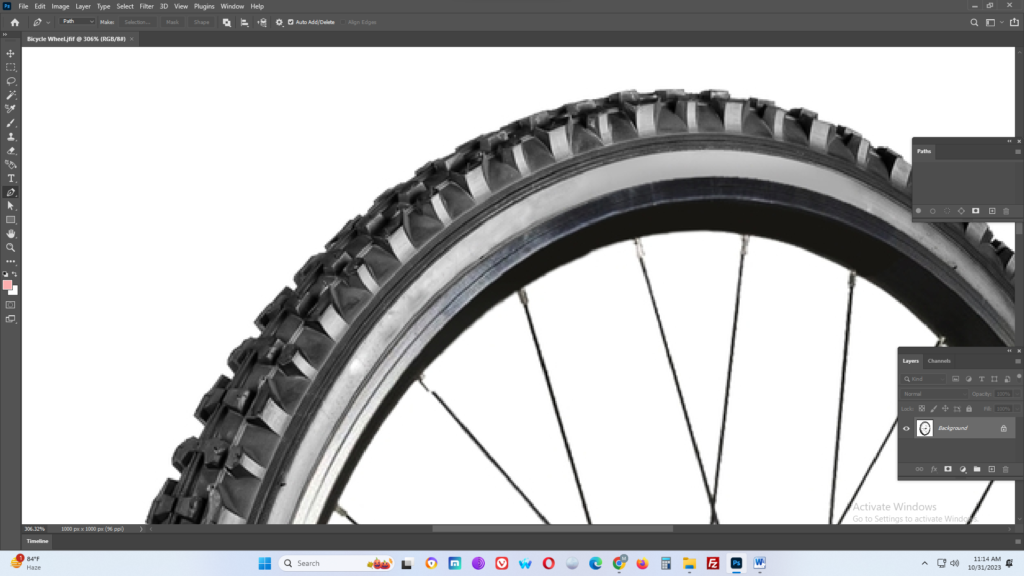Click the Share icon at top right
The height and width of the screenshot is (576, 1024).
[1014, 22]
